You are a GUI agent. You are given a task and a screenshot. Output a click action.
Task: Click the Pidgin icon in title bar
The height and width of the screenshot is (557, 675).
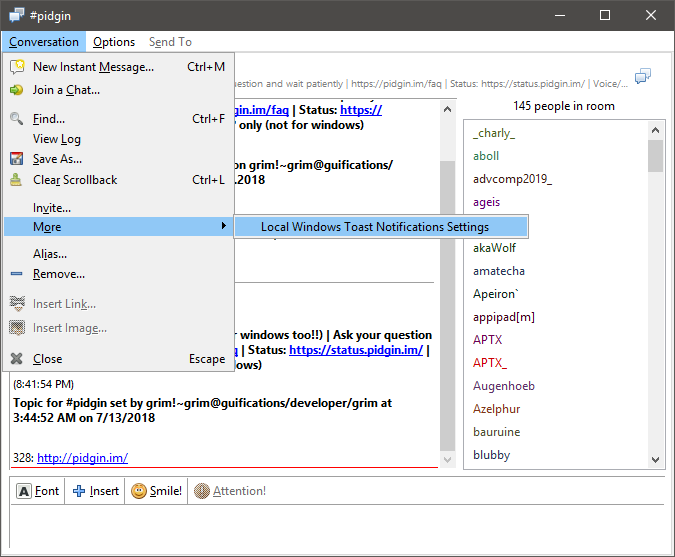pyautogui.click(x=17, y=15)
